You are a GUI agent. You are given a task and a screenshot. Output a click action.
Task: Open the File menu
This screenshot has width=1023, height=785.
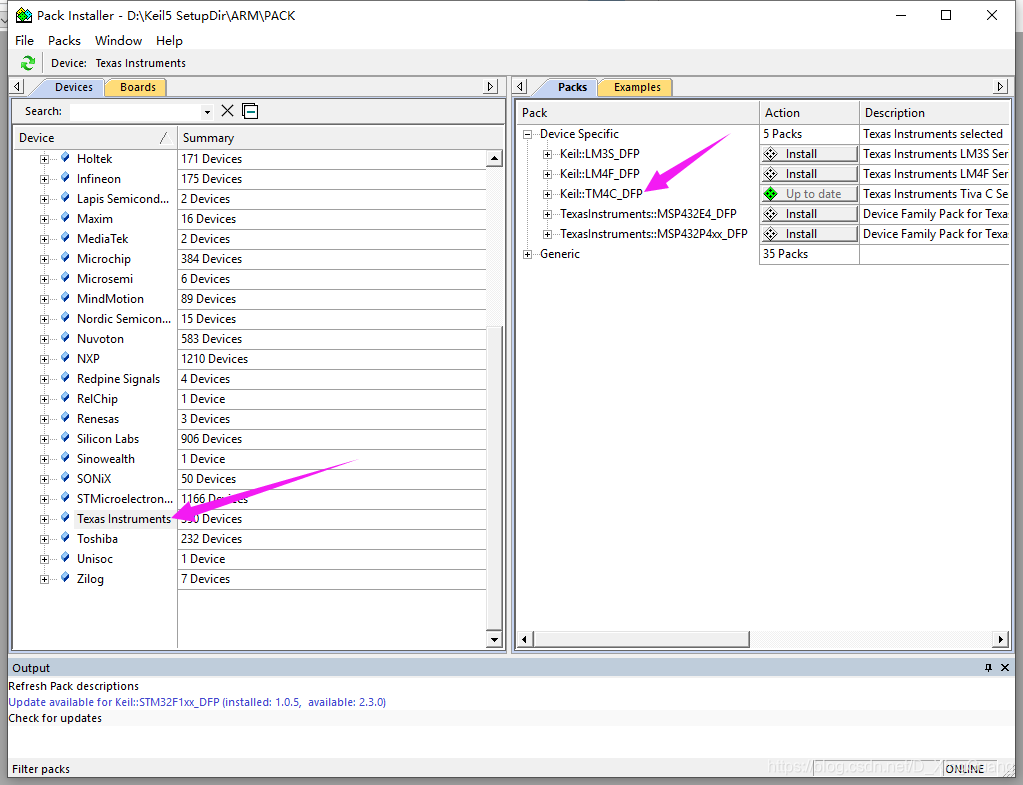tap(24, 40)
